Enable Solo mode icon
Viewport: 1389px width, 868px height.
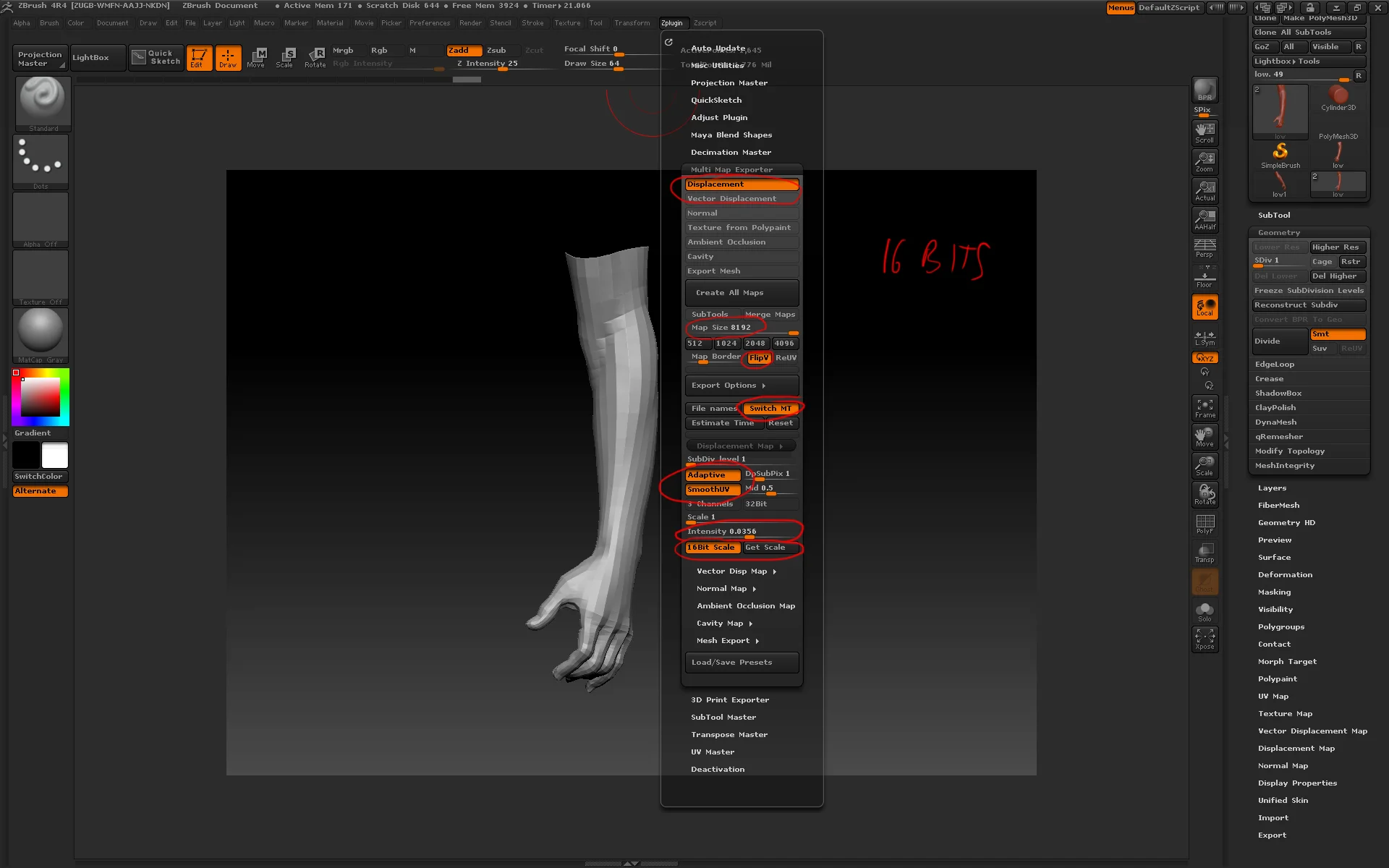coord(1204,610)
